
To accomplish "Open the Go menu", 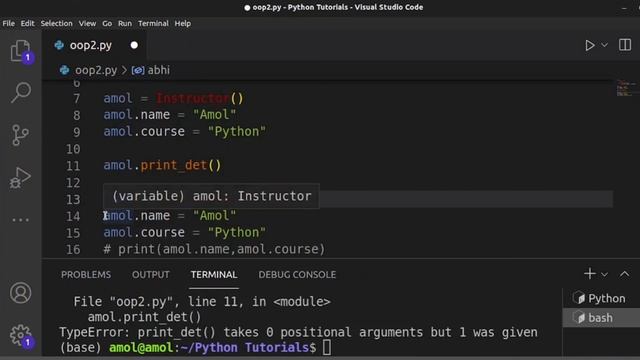I will coord(107,23).
